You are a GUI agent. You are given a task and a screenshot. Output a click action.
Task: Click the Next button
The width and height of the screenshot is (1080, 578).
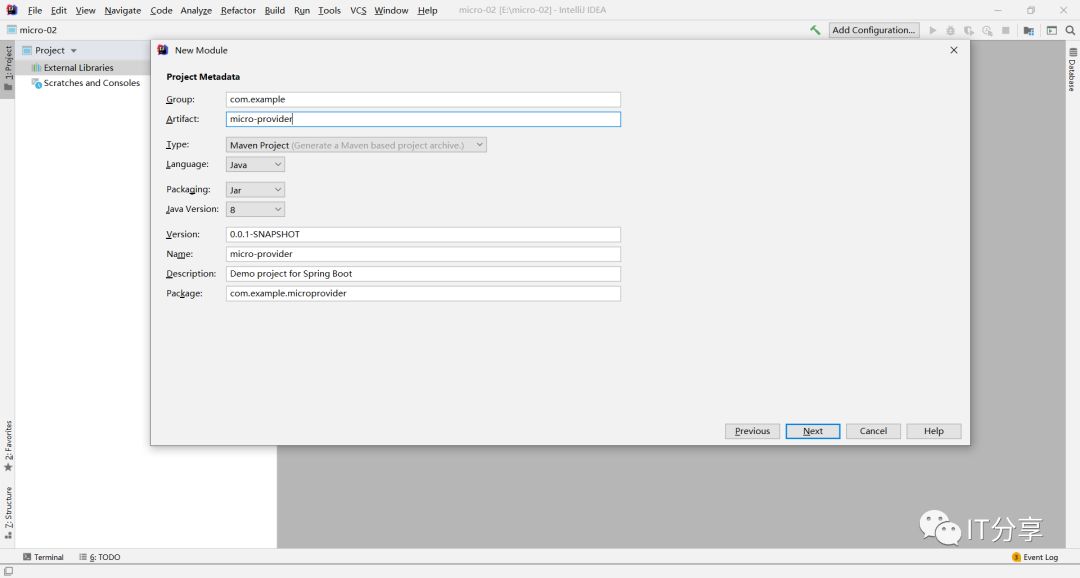pos(813,431)
